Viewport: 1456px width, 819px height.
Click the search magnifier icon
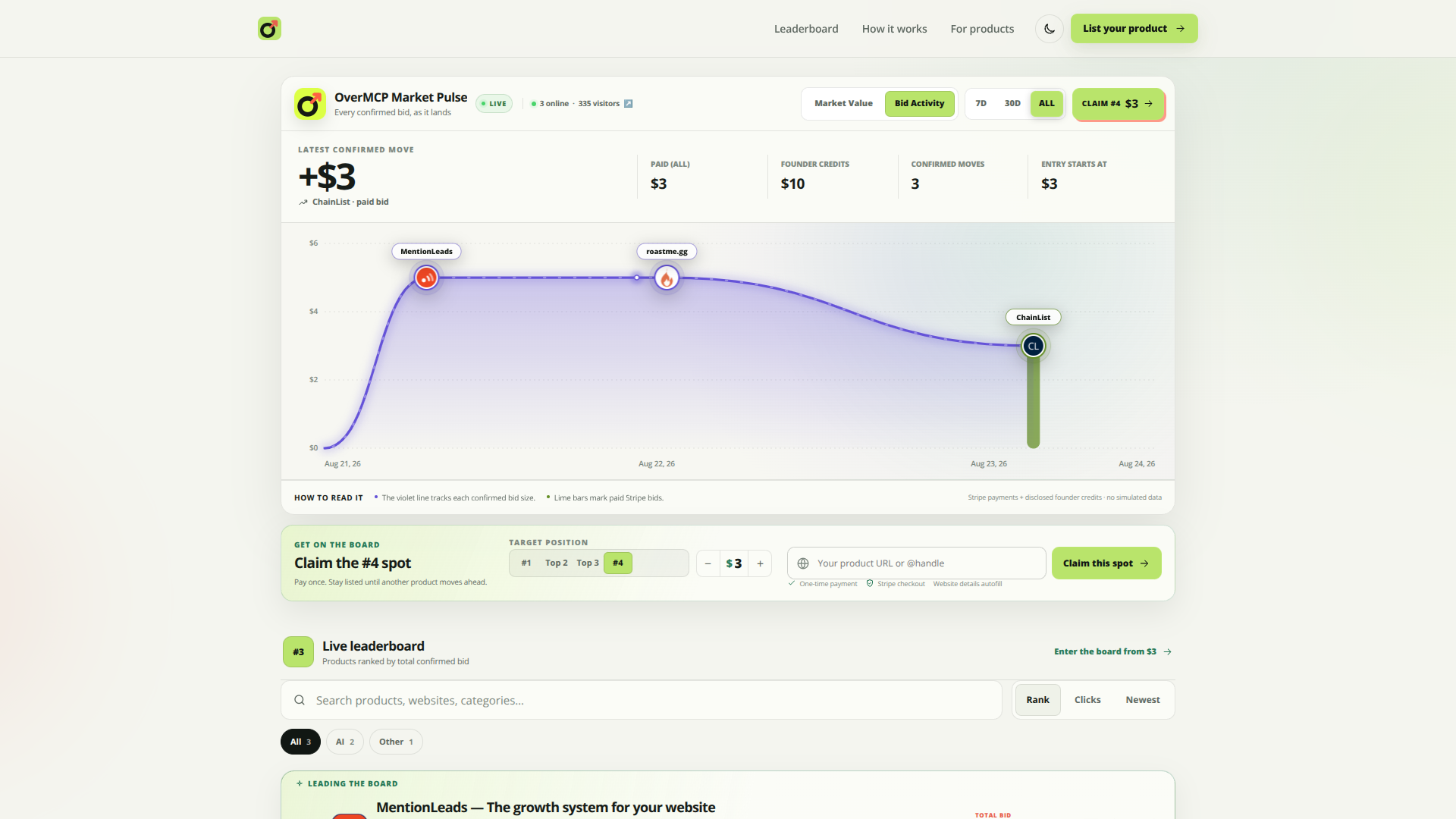pos(300,700)
